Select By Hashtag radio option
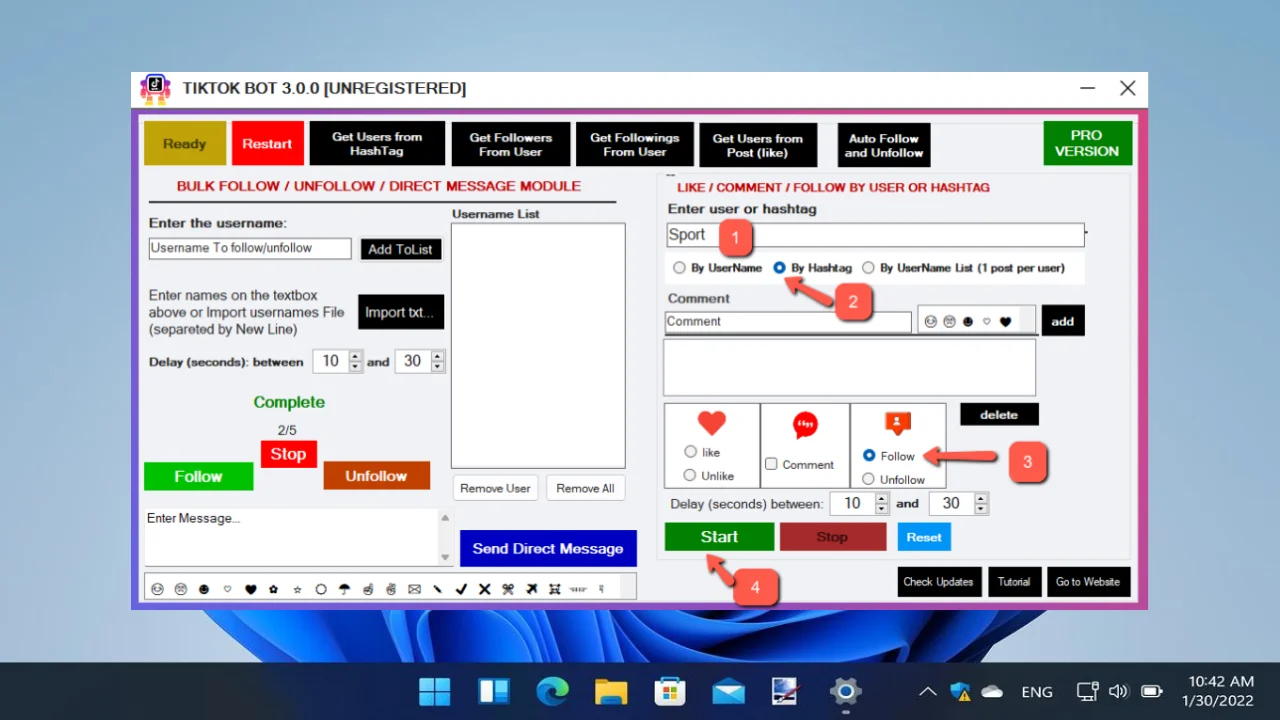 point(779,268)
